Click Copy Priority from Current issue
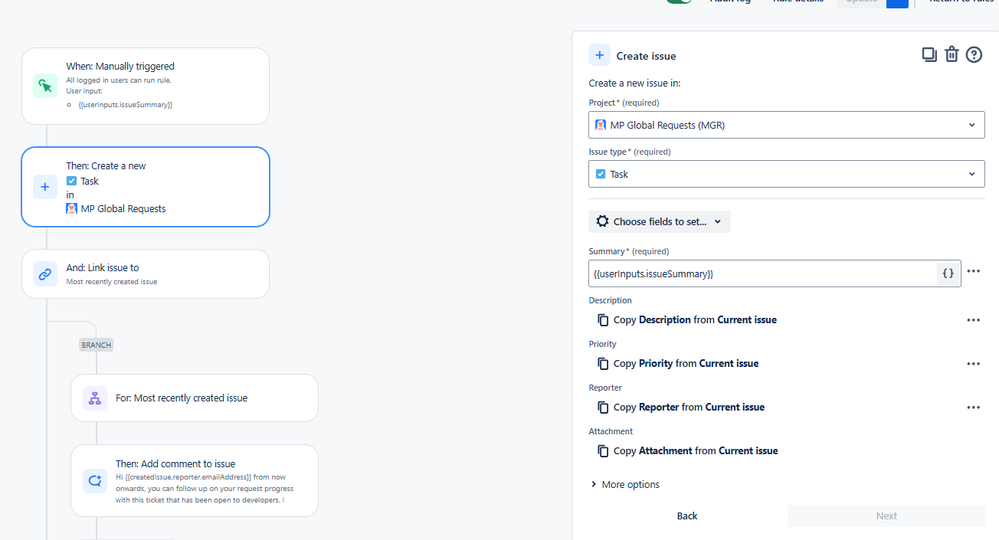999x540 pixels. [x=686, y=364]
